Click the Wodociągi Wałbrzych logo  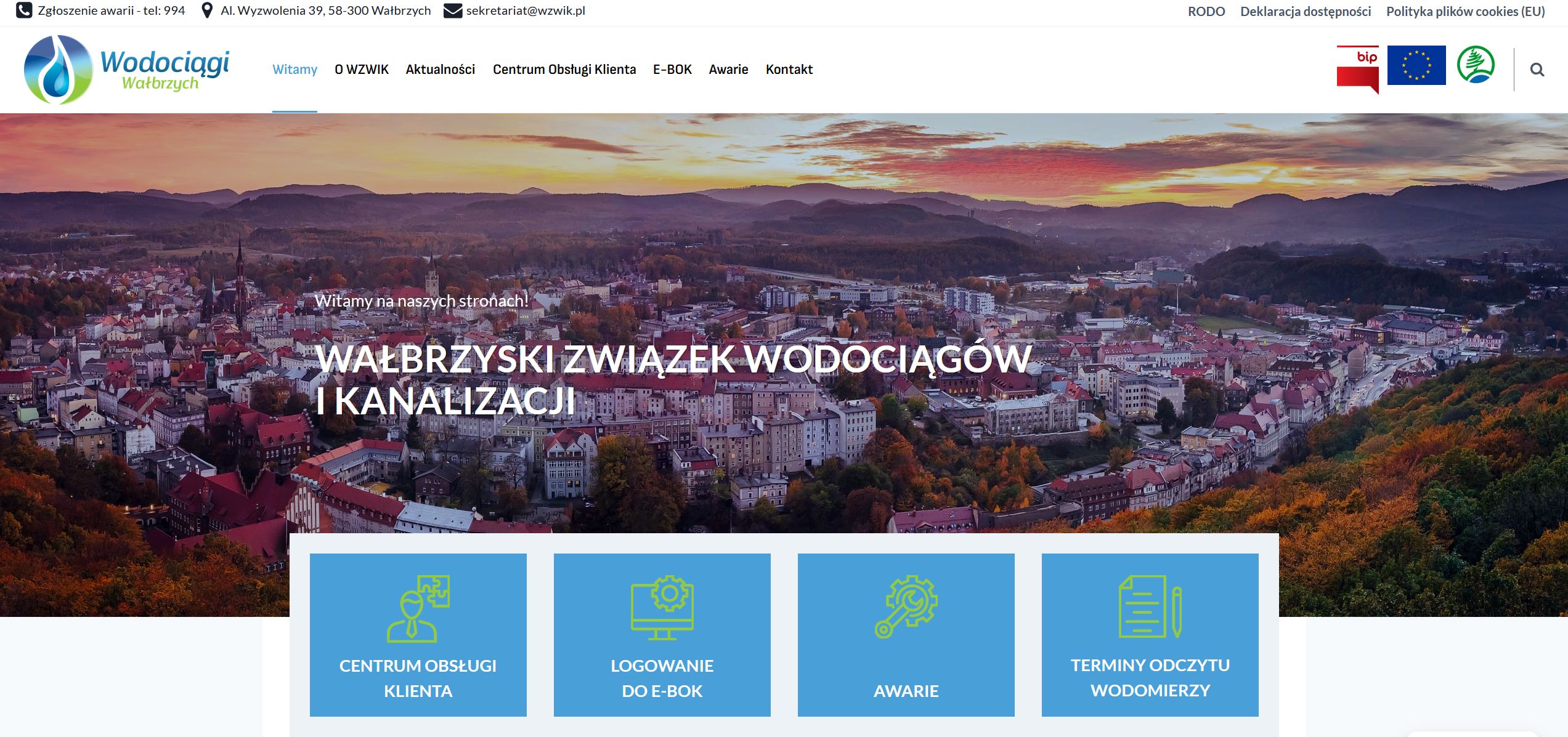[x=126, y=70]
